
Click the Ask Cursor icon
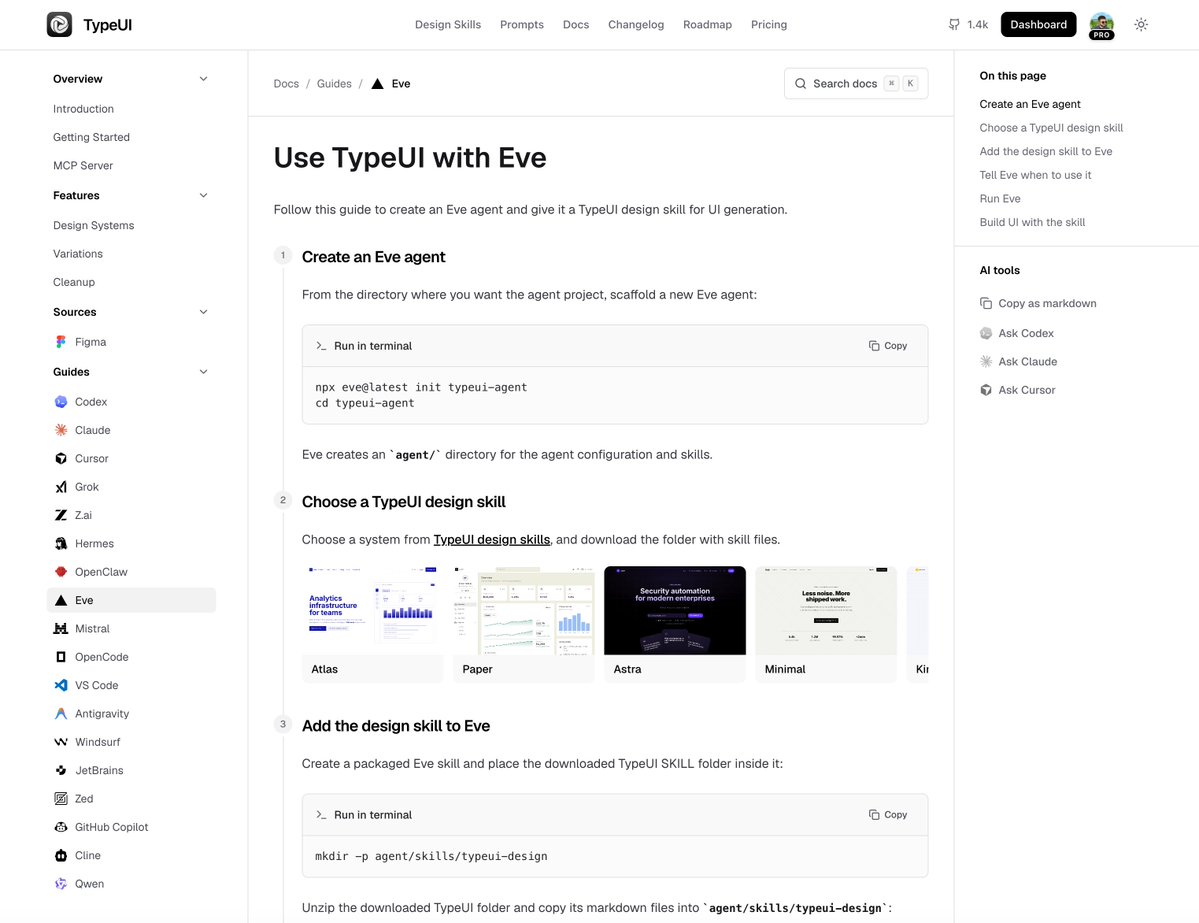(x=986, y=389)
